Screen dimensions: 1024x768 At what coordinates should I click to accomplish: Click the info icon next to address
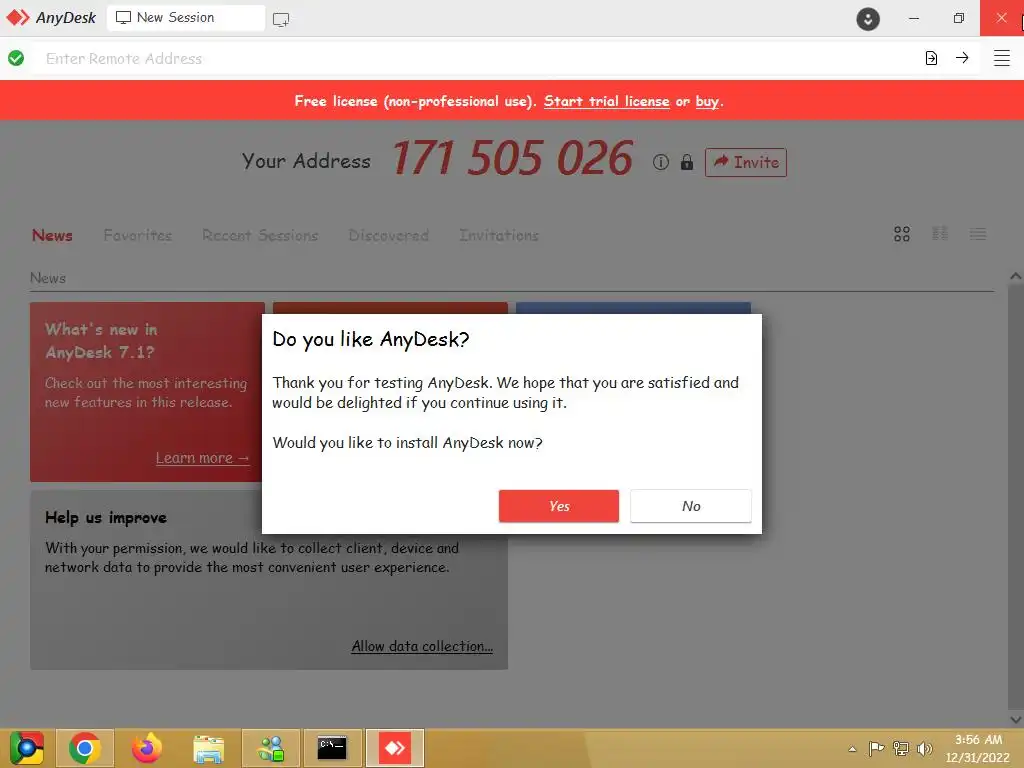[x=661, y=162]
